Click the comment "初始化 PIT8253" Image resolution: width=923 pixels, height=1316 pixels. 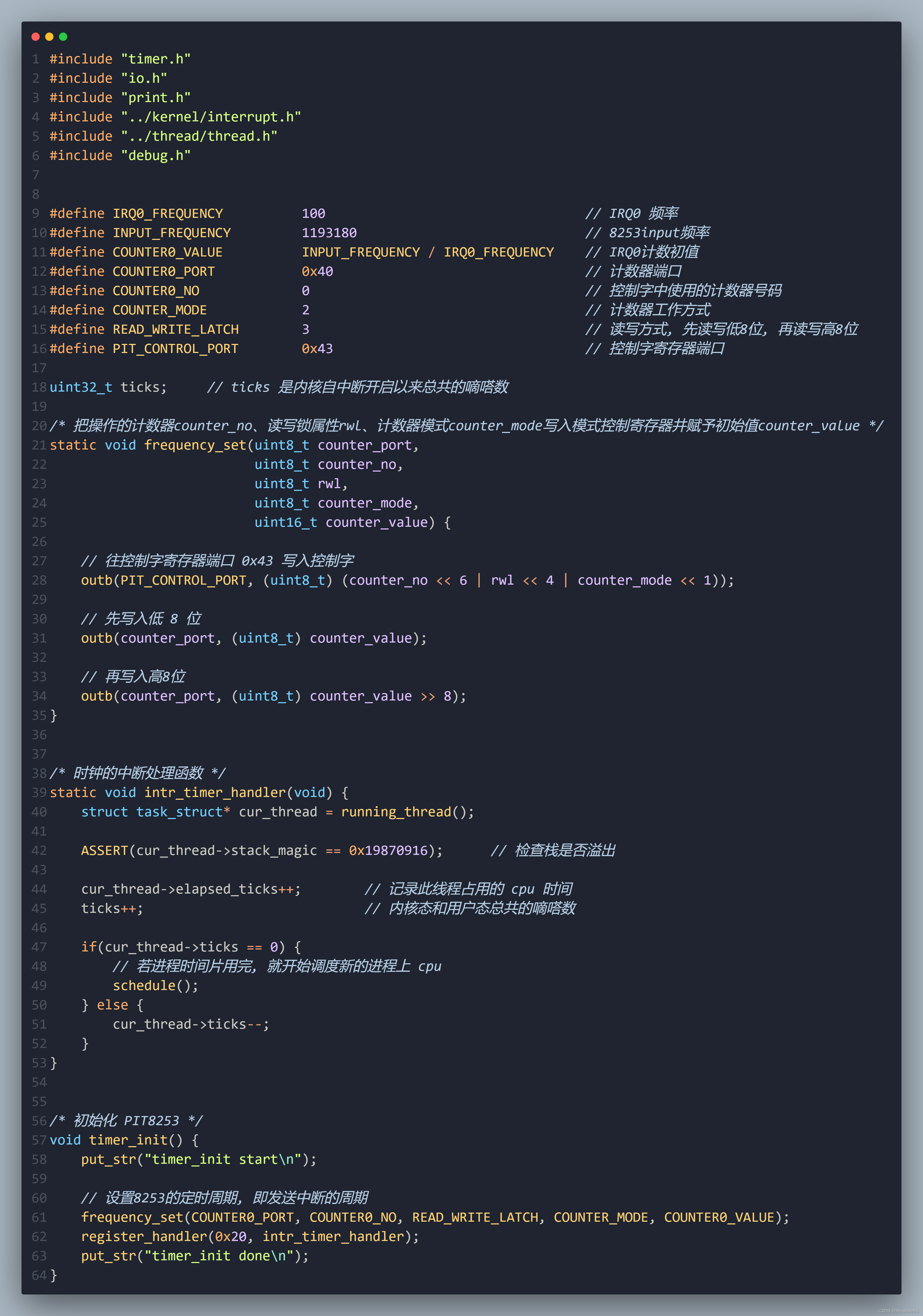click(127, 1120)
